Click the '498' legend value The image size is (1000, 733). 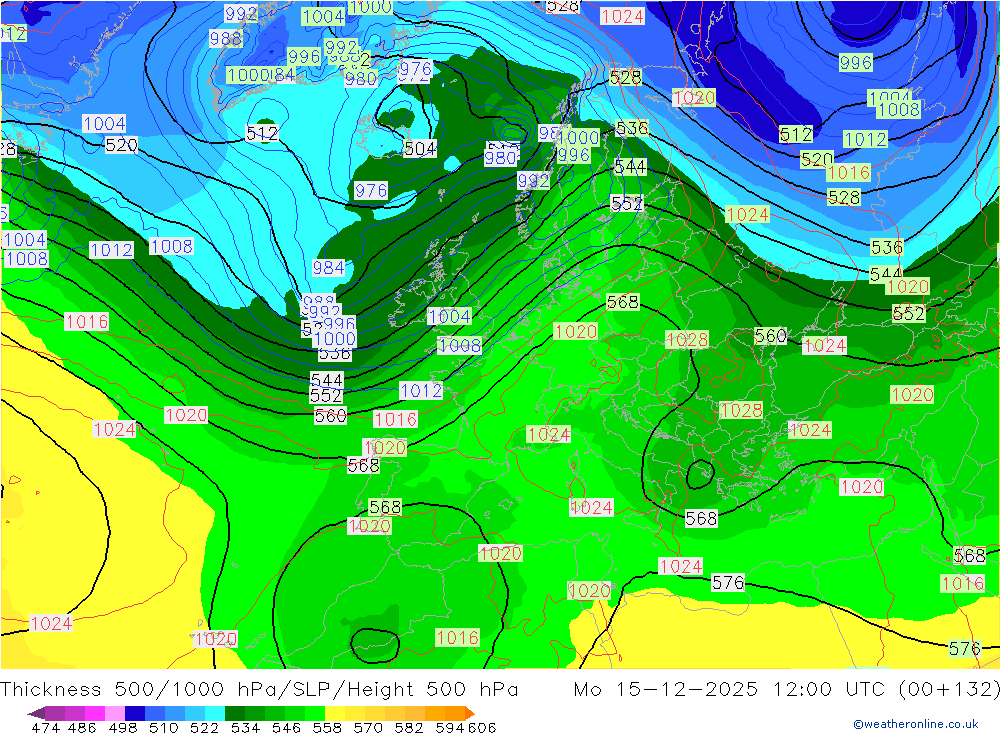(123, 727)
